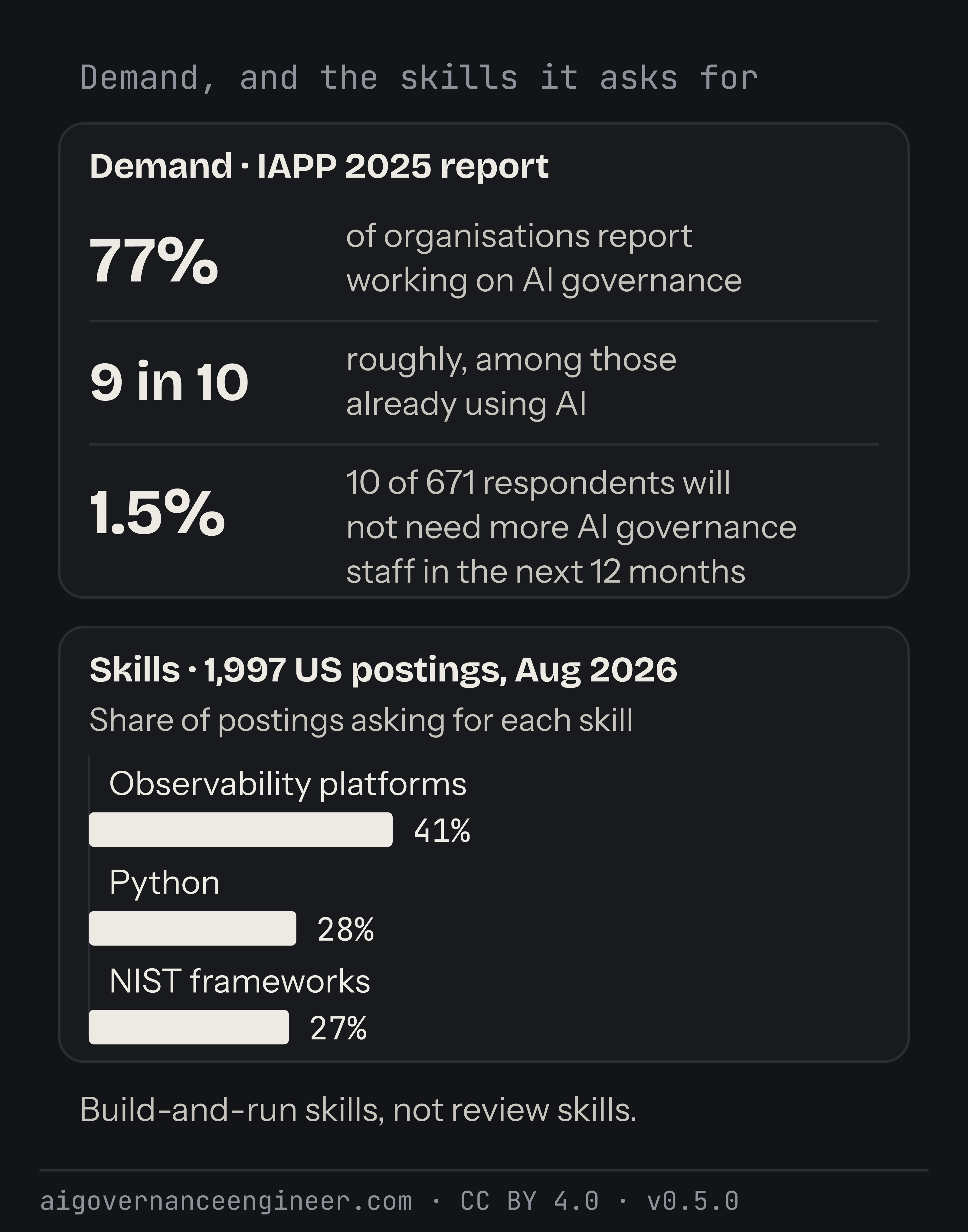Click the 1.5% statistic
The height and width of the screenshot is (1232, 968).
[157, 512]
